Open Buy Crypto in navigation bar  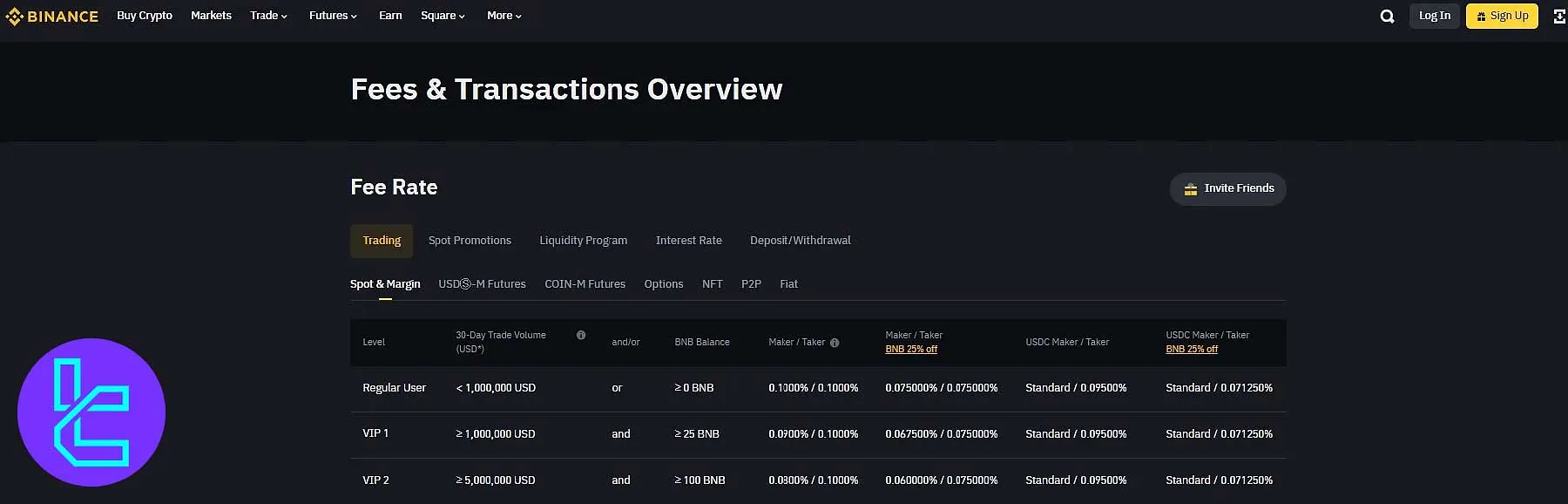[145, 16]
